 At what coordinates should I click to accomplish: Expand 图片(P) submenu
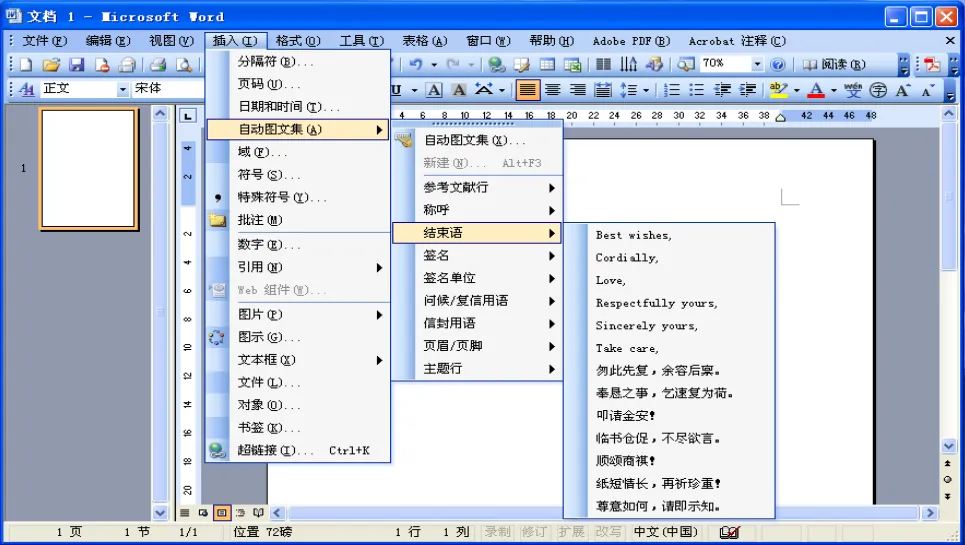click(x=298, y=315)
